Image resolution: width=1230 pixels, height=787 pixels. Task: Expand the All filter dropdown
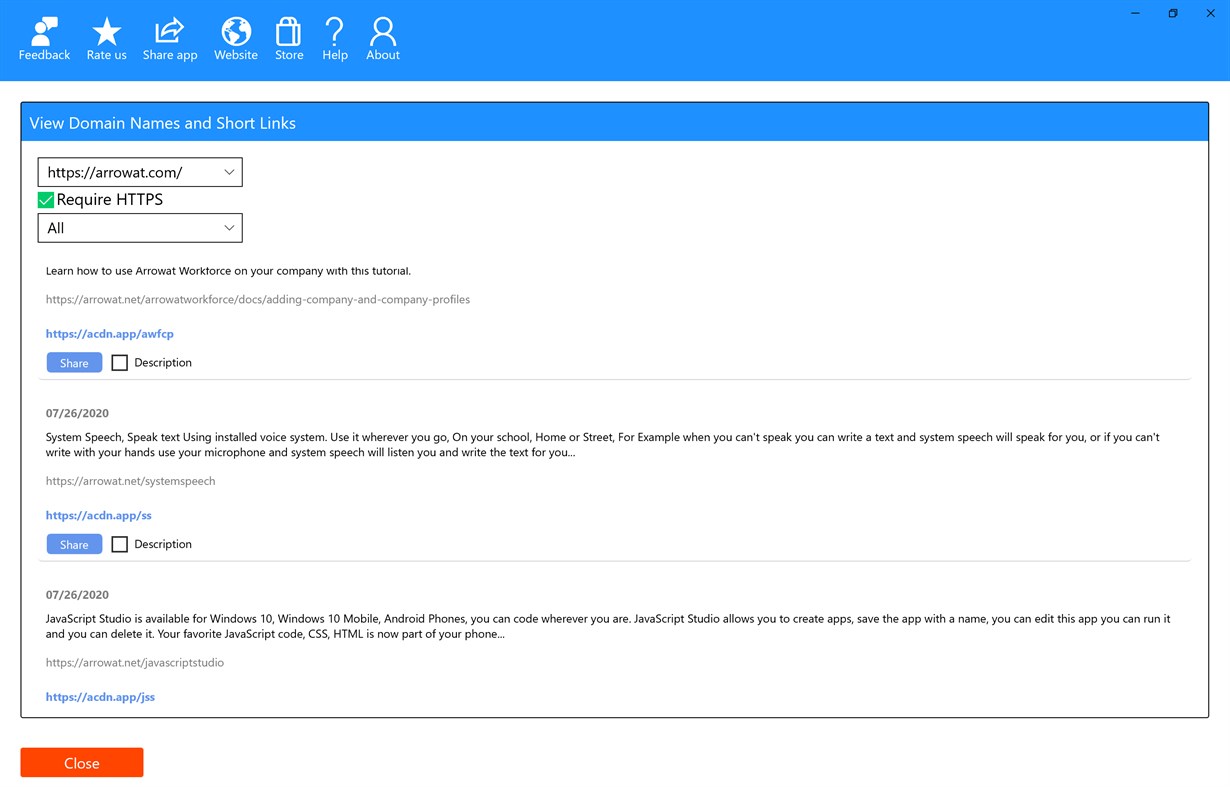click(140, 228)
